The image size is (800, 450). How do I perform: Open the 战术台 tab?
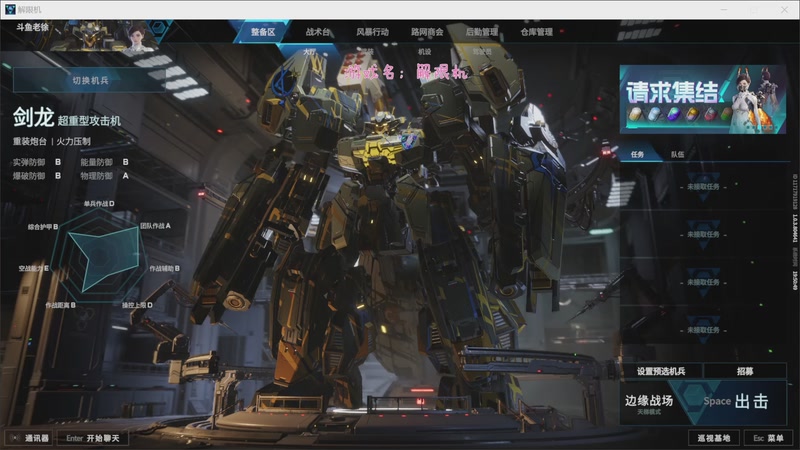click(317, 32)
